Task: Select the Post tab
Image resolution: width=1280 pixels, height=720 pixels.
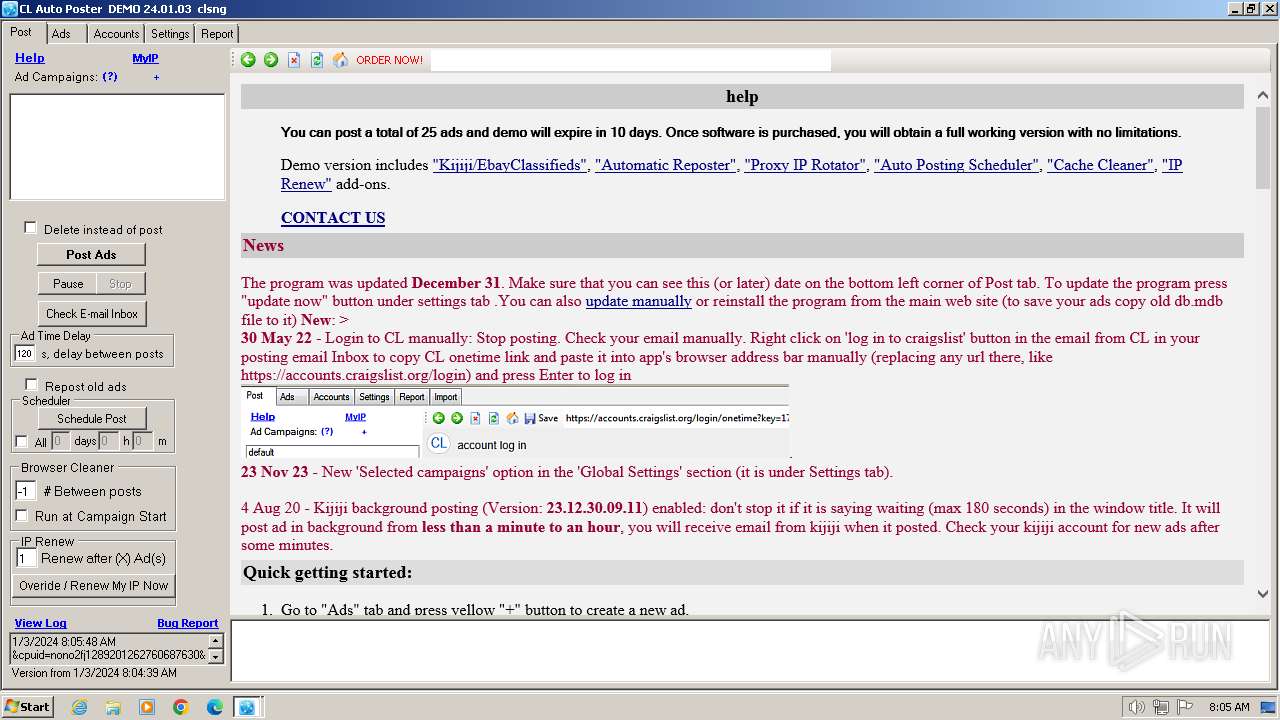Action: [21, 32]
